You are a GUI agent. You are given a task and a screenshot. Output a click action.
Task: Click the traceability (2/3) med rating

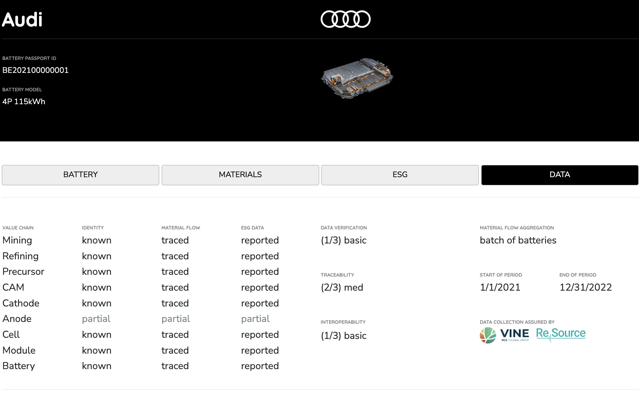click(x=342, y=288)
